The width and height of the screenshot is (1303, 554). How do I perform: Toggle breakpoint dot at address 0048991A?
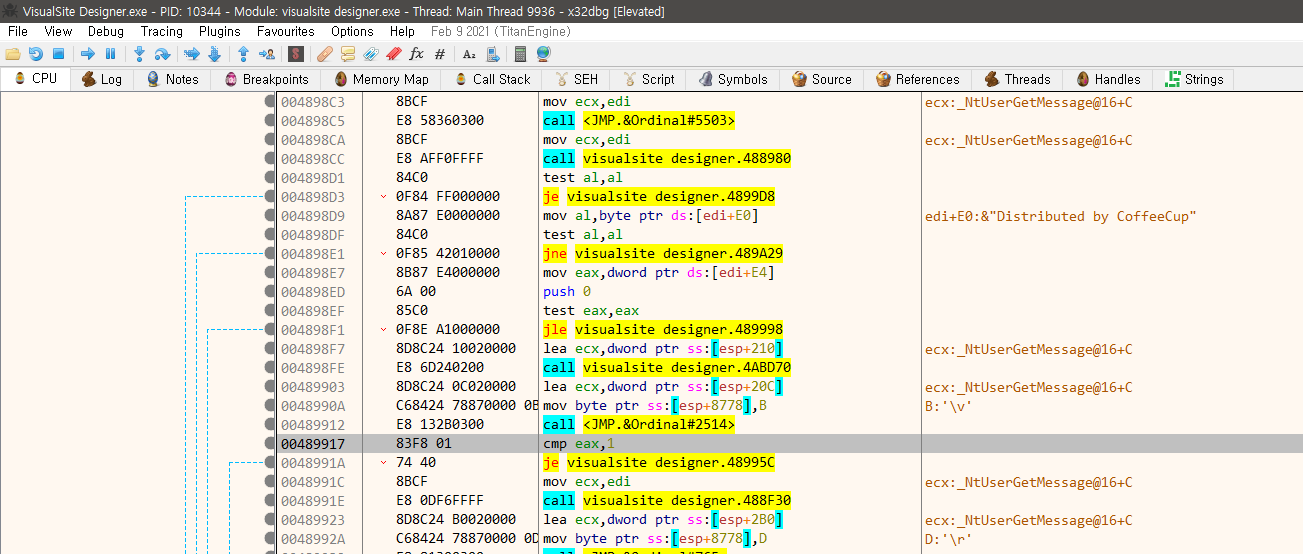(x=270, y=463)
